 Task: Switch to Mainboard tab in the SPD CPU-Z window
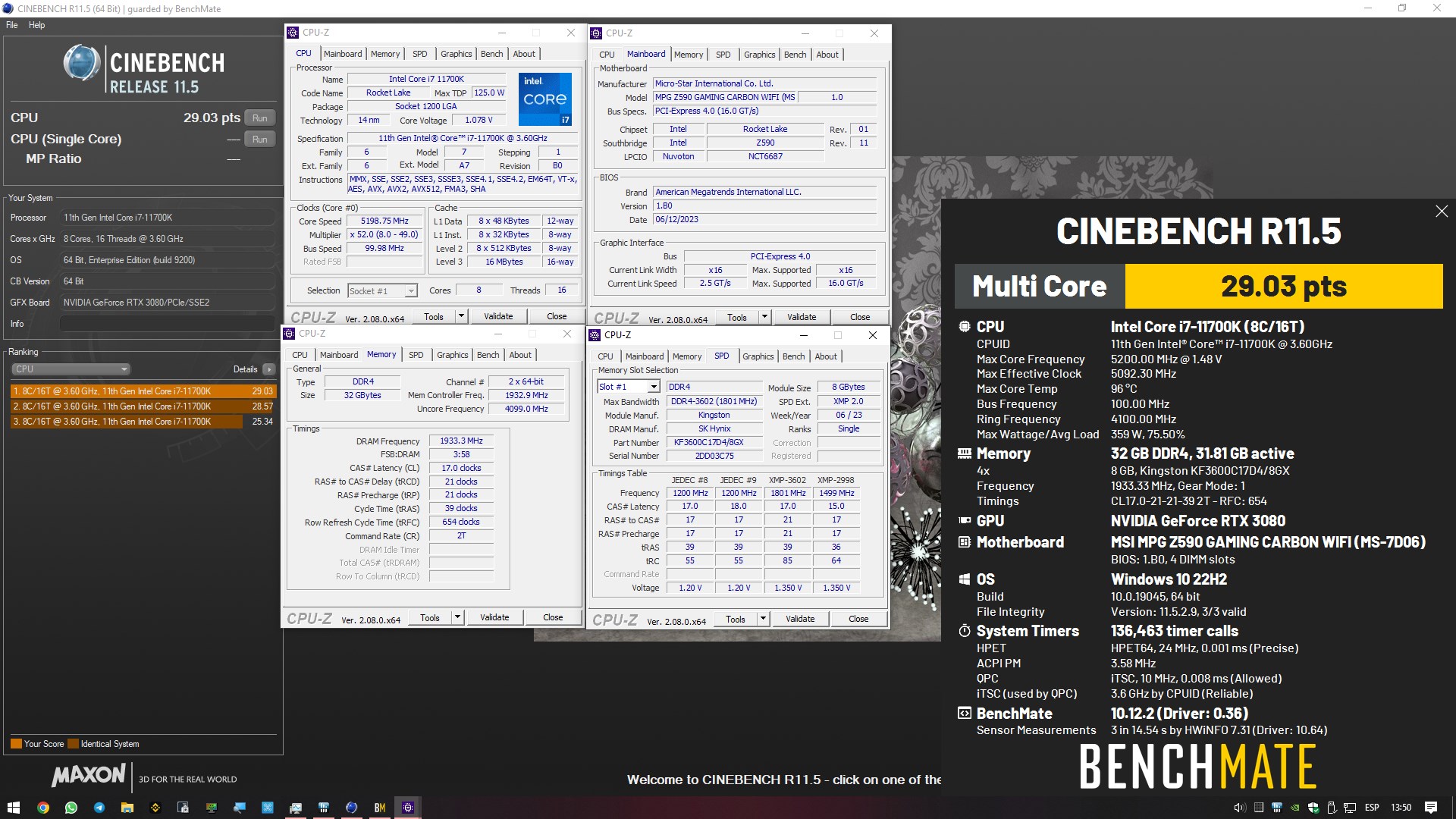pos(645,356)
